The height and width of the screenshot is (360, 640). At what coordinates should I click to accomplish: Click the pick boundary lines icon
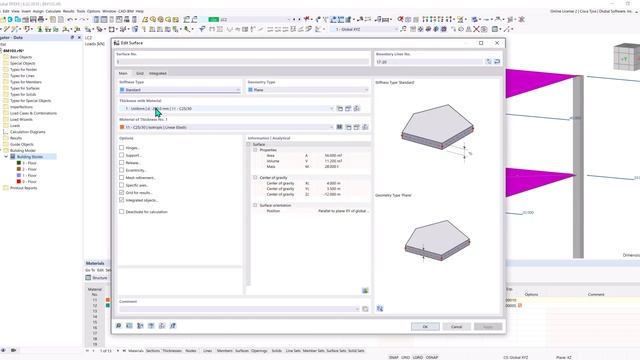click(489, 62)
